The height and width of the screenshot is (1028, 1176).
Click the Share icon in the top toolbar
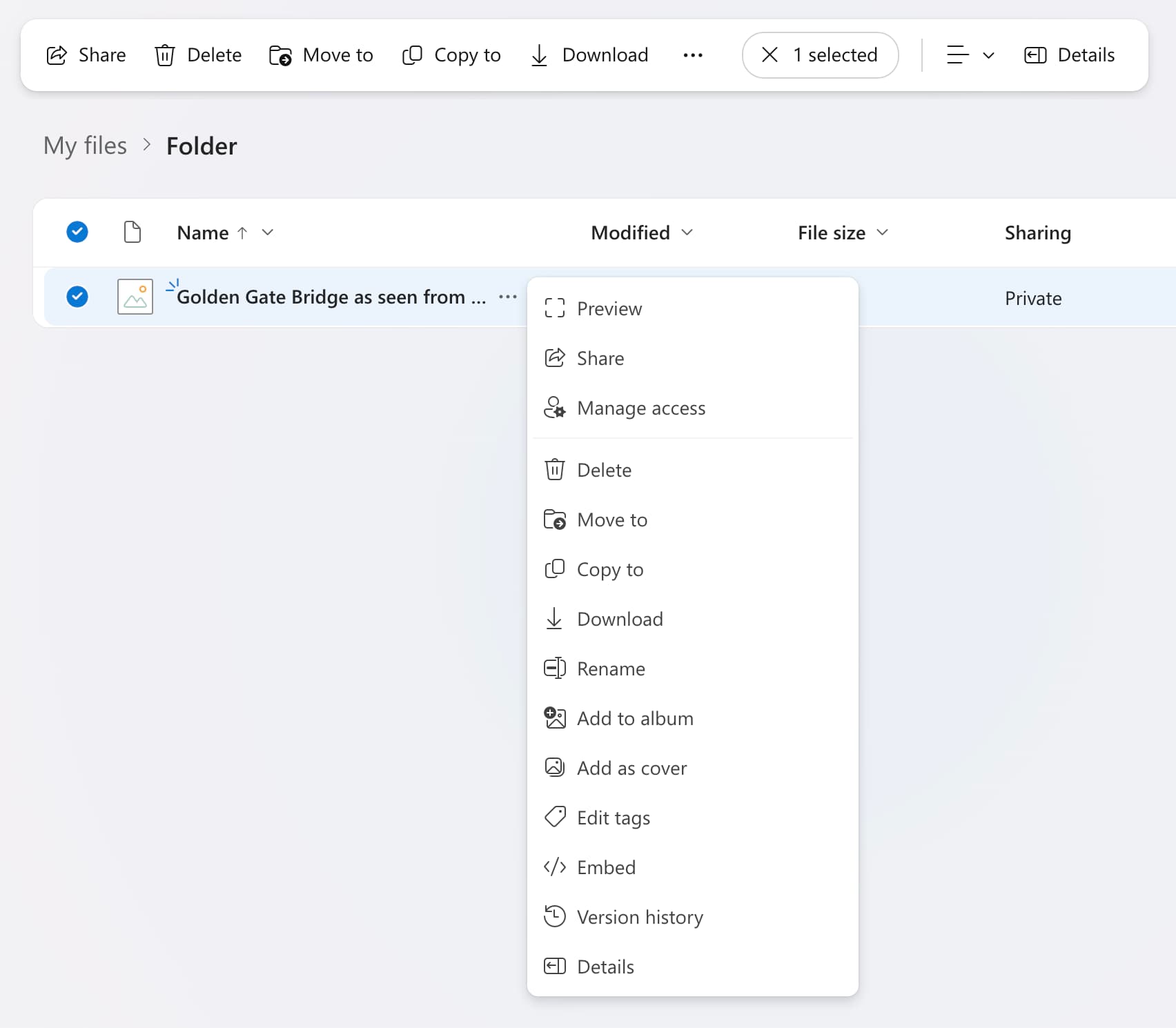click(x=57, y=55)
